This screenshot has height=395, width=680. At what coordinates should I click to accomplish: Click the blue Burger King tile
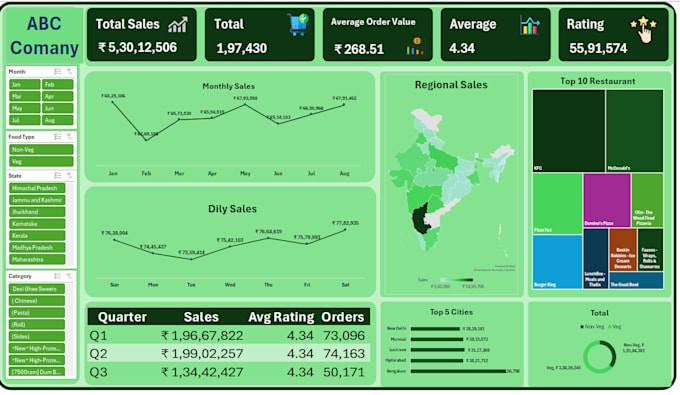(x=557, y=262)
